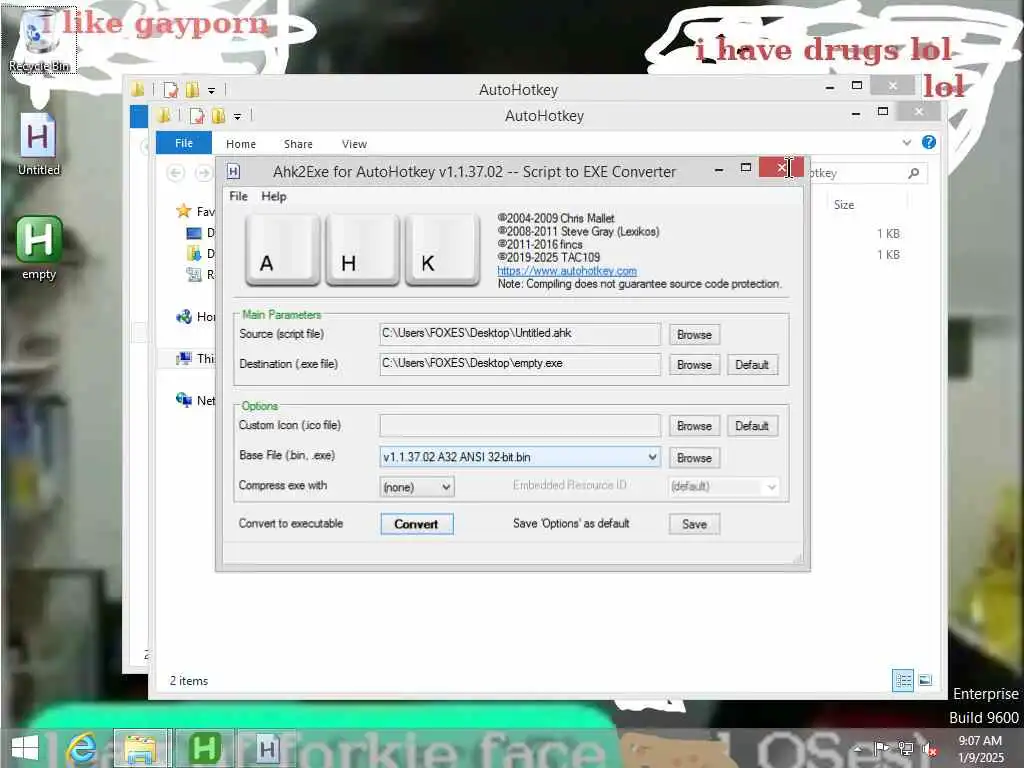The height and width of the screenshot is (768, 1024).
Task: Select This PC in the navigation pane
Action: coord(195,359)
